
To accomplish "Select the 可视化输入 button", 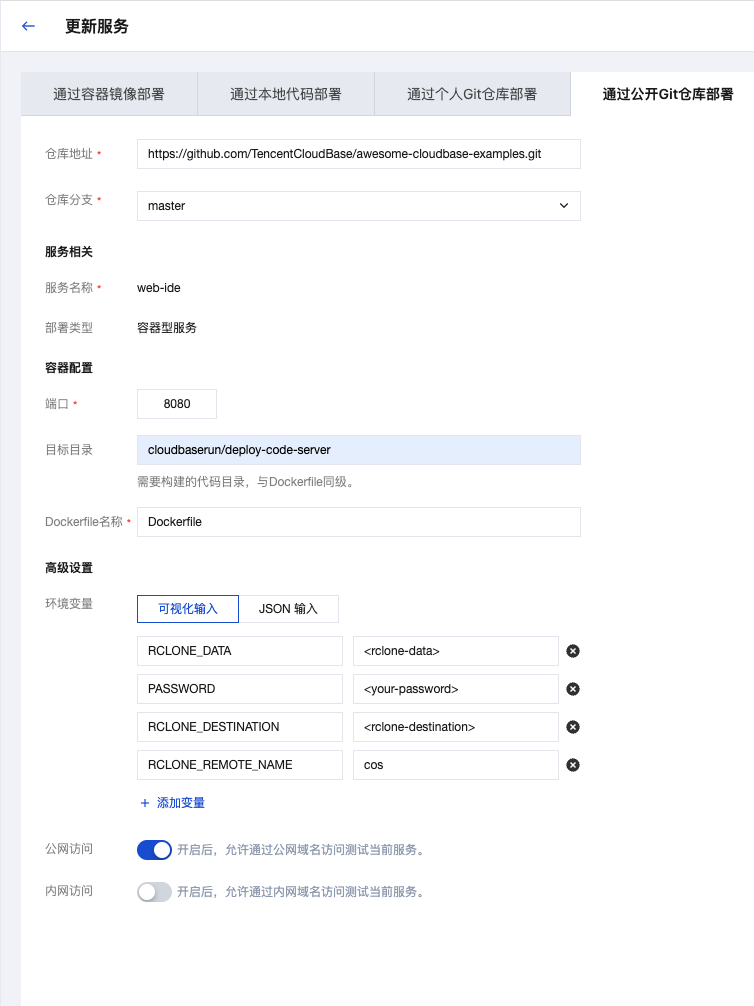I will coord(187,608).
